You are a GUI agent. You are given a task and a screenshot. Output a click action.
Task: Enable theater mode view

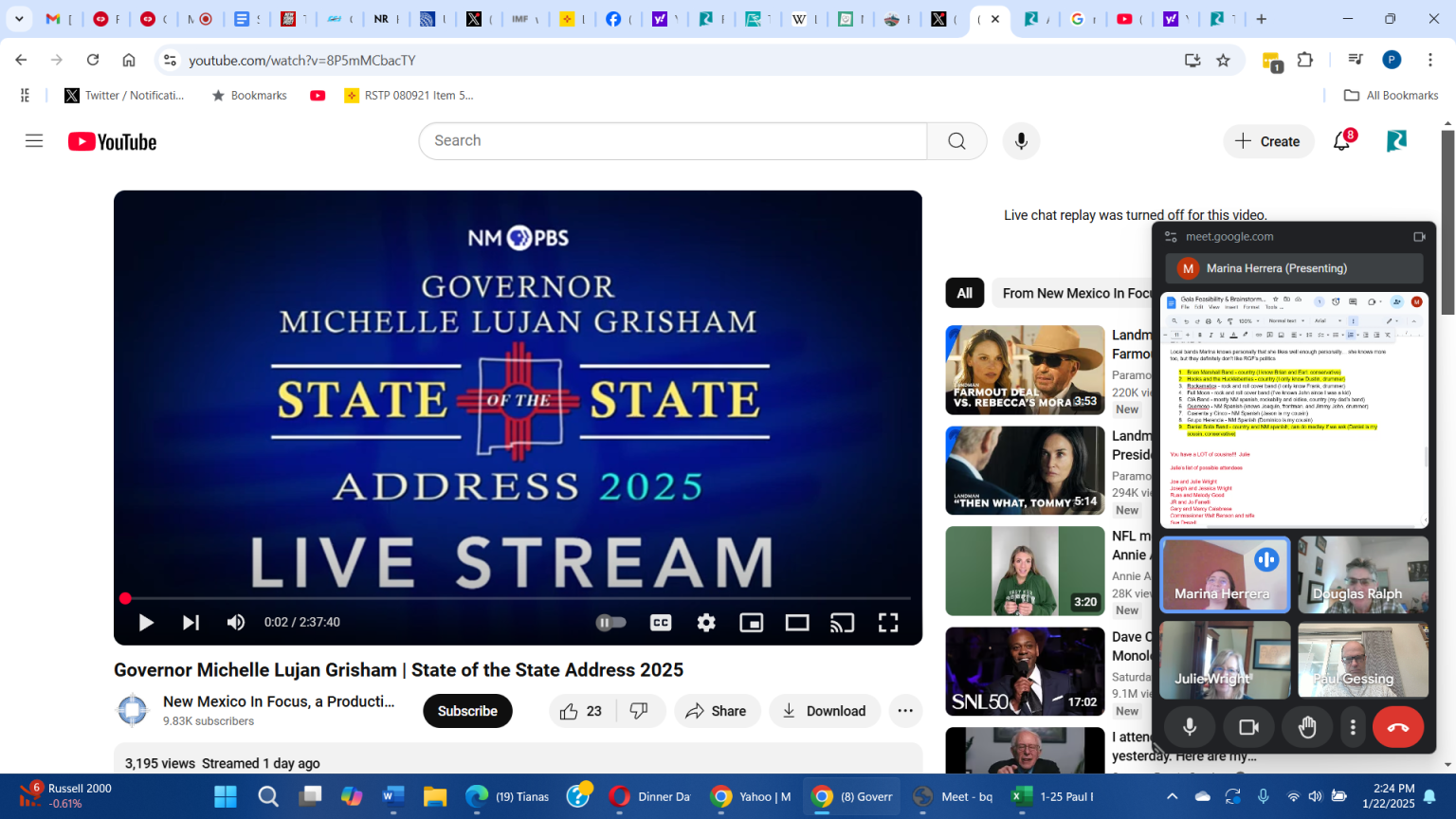click(x=797, y=623)
